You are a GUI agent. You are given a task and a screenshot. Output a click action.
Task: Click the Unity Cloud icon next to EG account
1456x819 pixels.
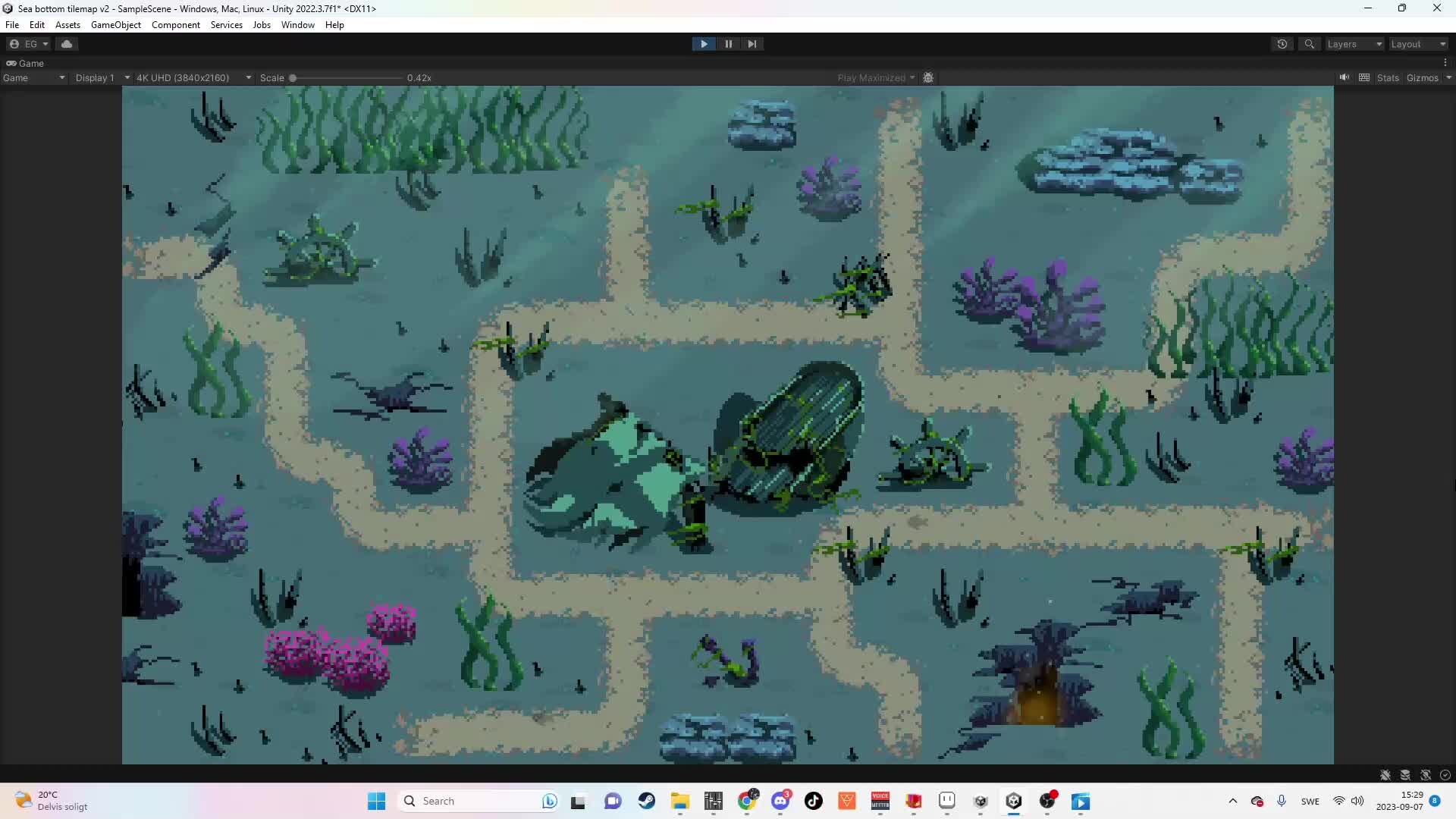(x=67, y=43)
